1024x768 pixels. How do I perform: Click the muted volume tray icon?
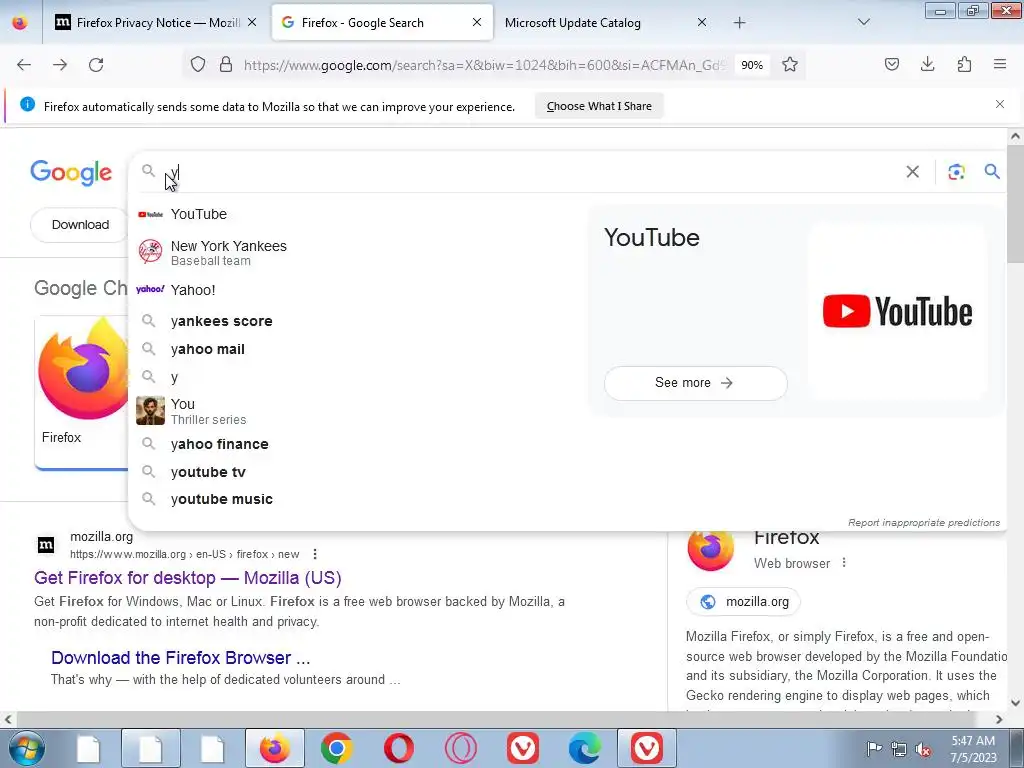[x=923, y=749]
